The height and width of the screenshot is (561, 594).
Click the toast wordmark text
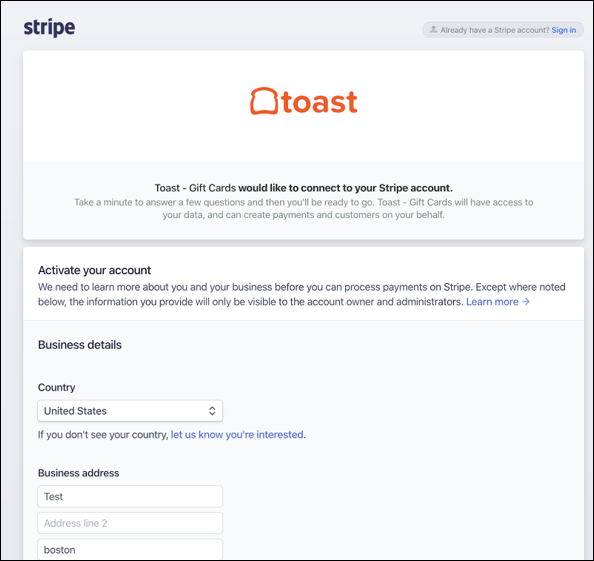(x=319, y=102)
